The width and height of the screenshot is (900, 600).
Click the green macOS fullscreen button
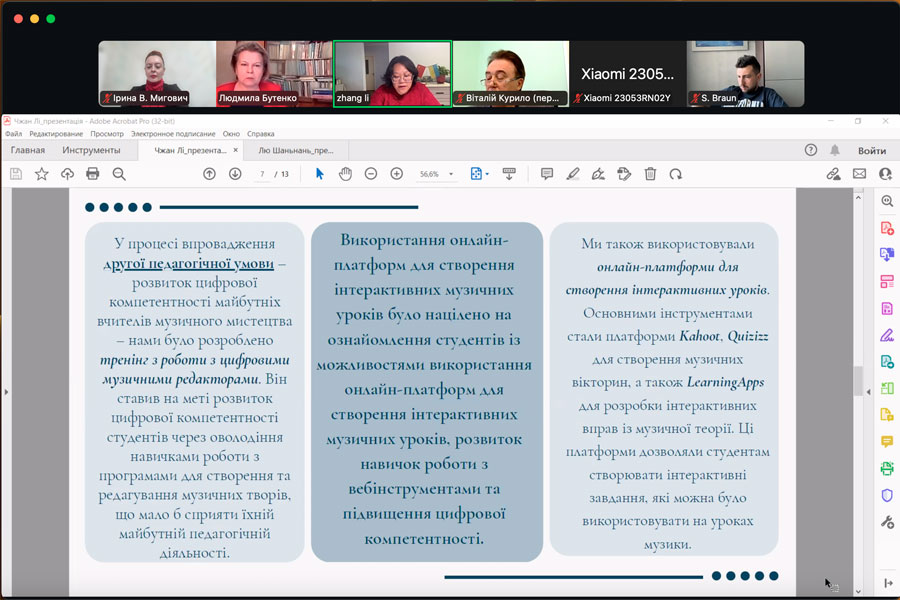click(x=51, y=18)
